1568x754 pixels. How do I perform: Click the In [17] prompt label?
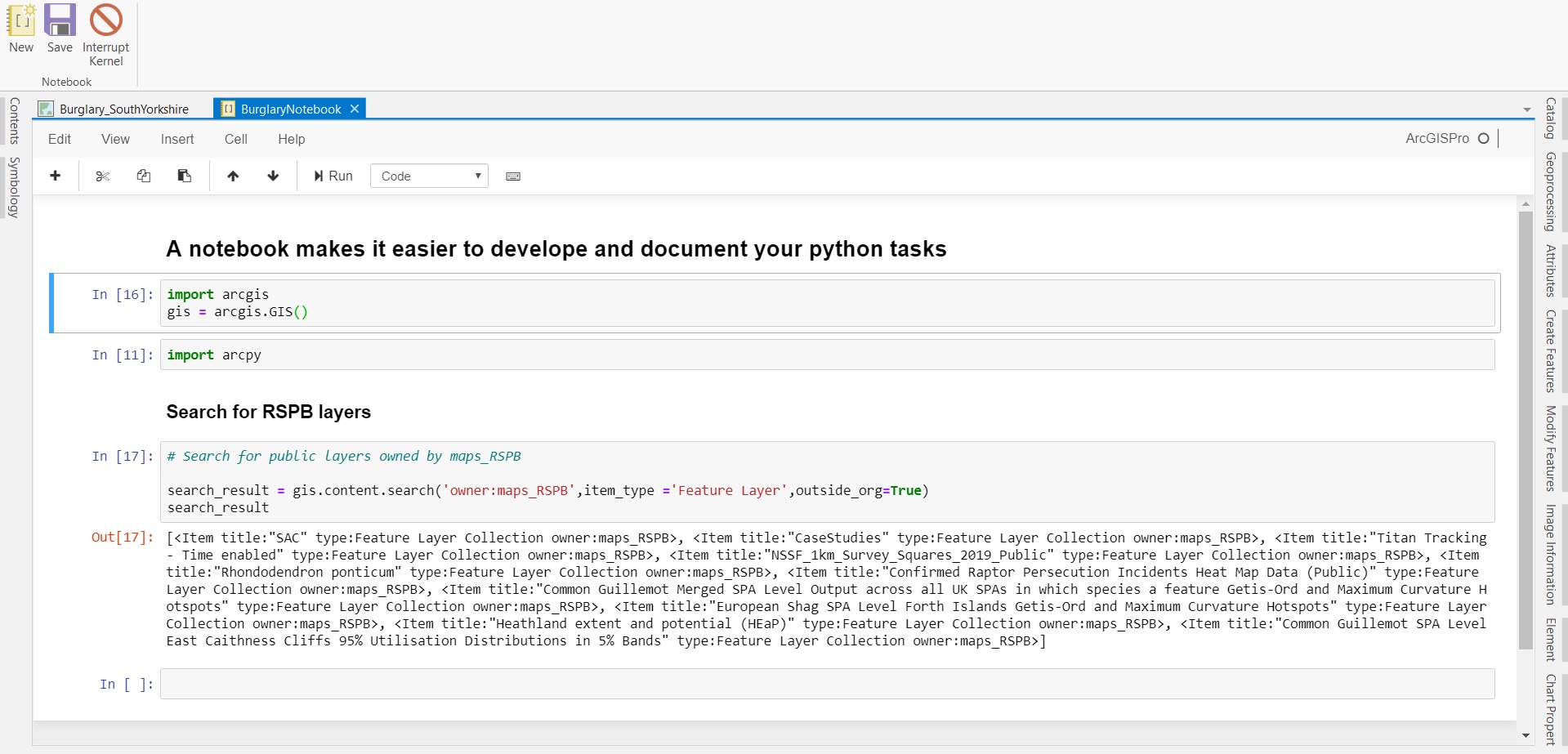[x=123, y=456]
